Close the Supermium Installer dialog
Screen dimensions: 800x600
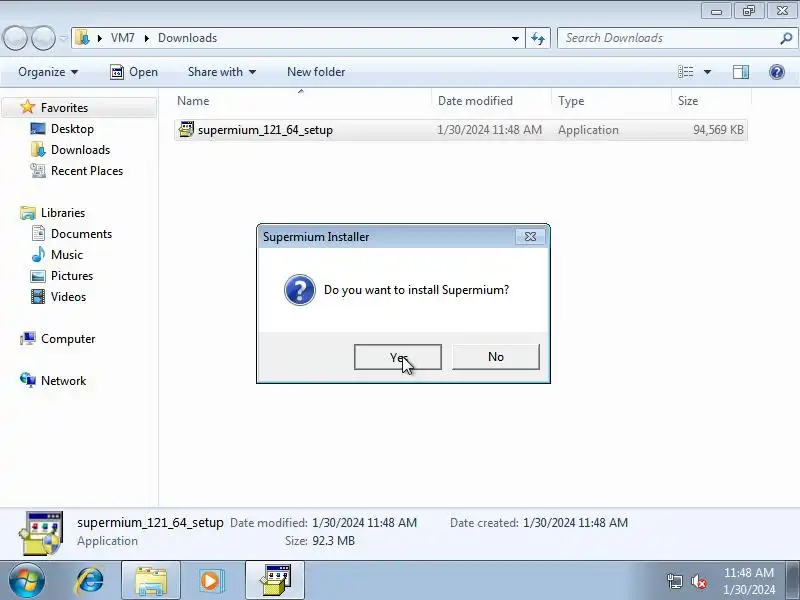530,237
